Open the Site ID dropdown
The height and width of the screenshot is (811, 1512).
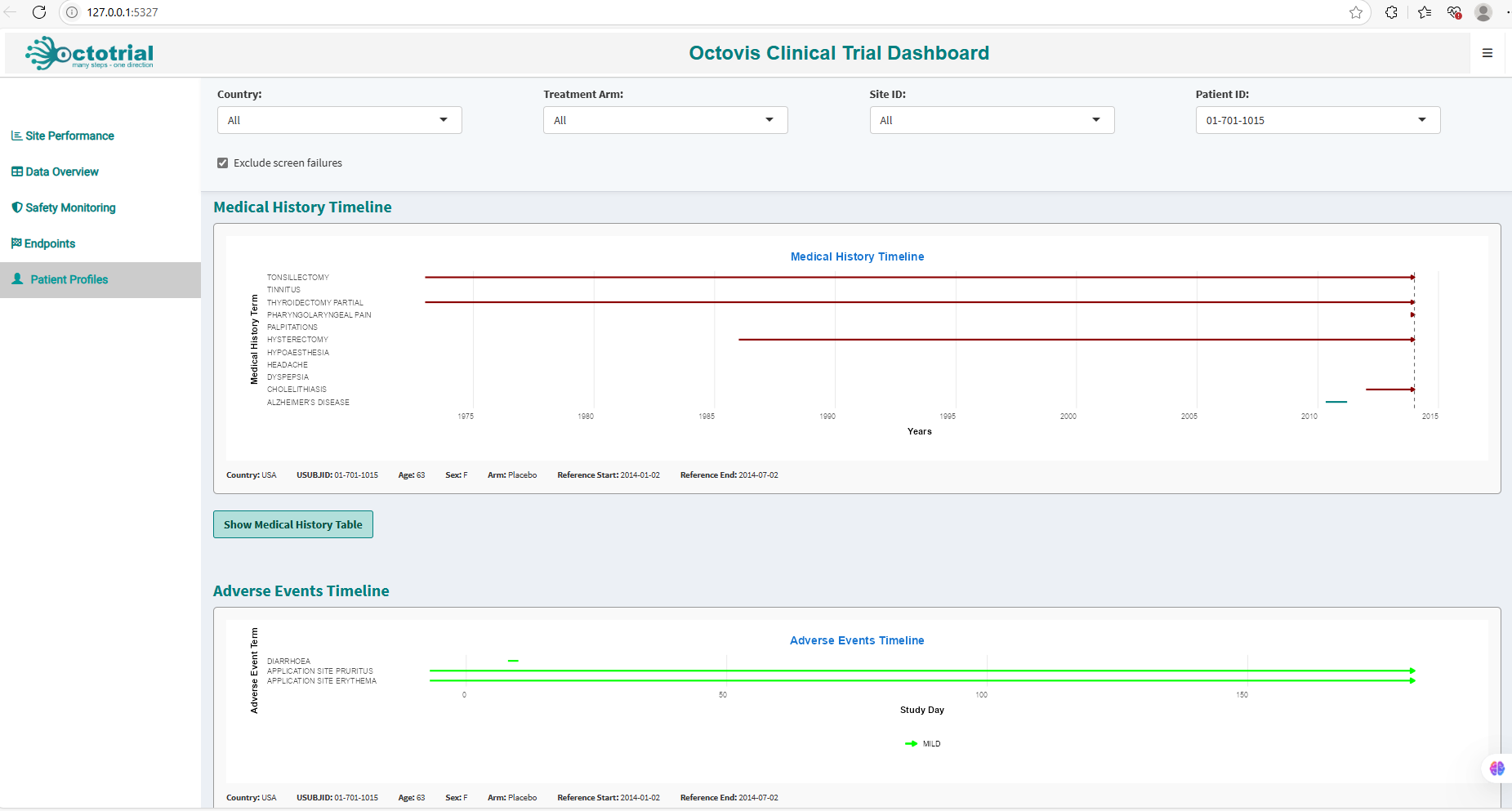[x=991, y=120]
